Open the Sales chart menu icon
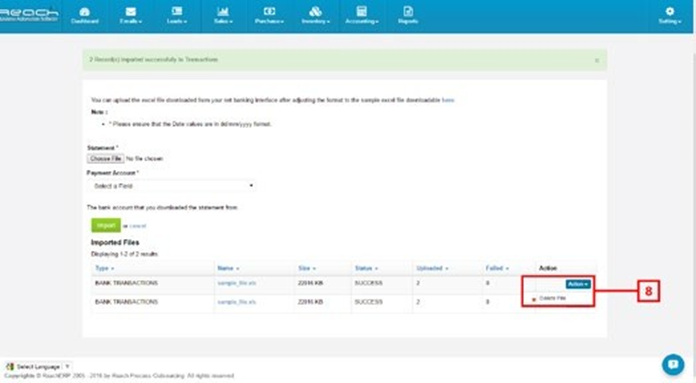The width and height of the screenshot is (696, 383). [x=223, y=12]
